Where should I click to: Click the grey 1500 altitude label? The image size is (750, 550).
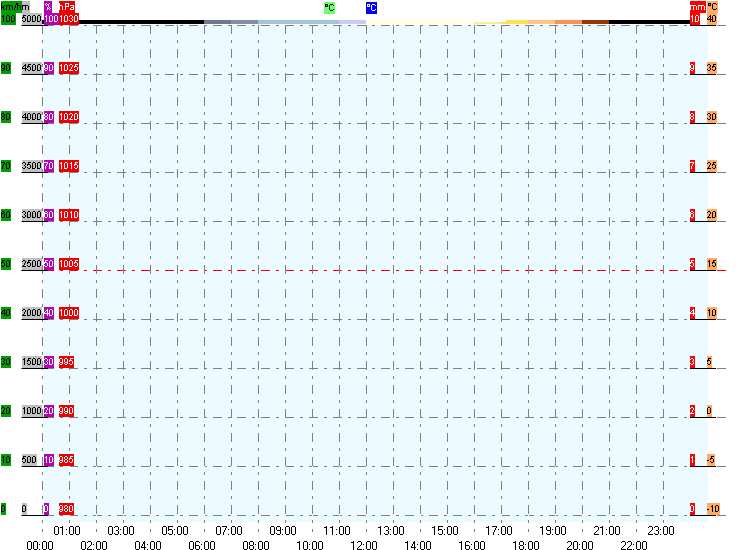pos(32,362)
